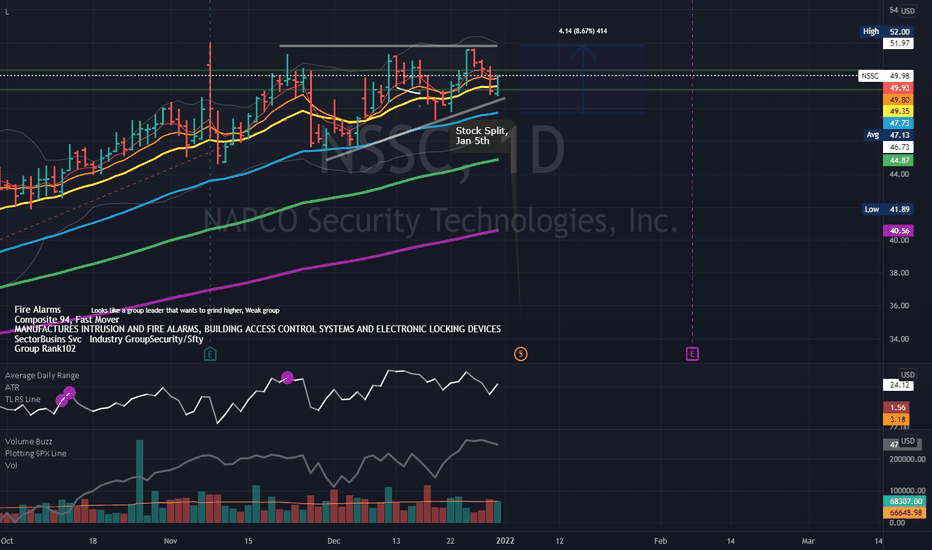This screenshot has width=932, height=550.
Task: Select the 'SectorBusins Svc' annotation line
Action: [109, 339]
